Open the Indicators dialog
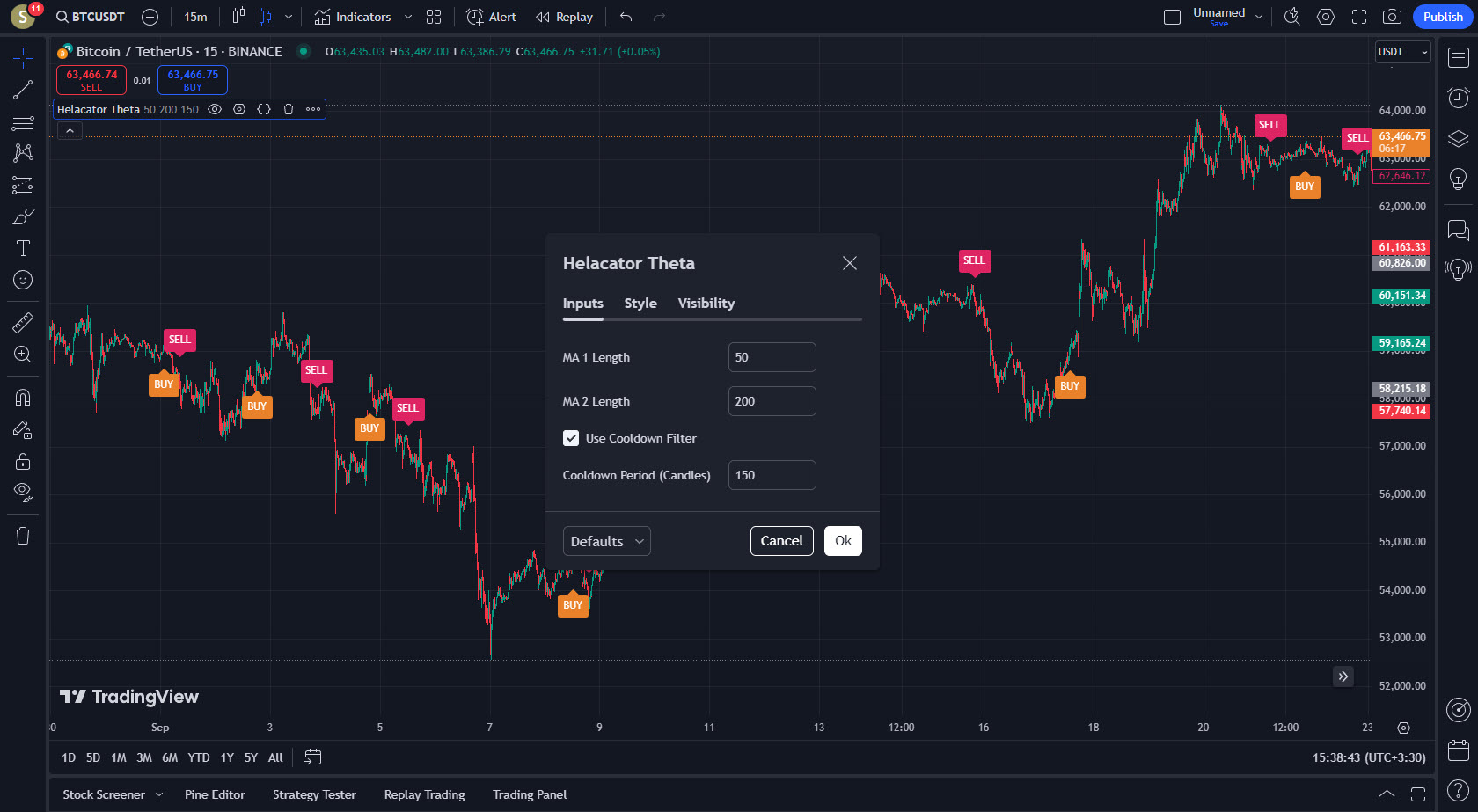 coord(353,17)
